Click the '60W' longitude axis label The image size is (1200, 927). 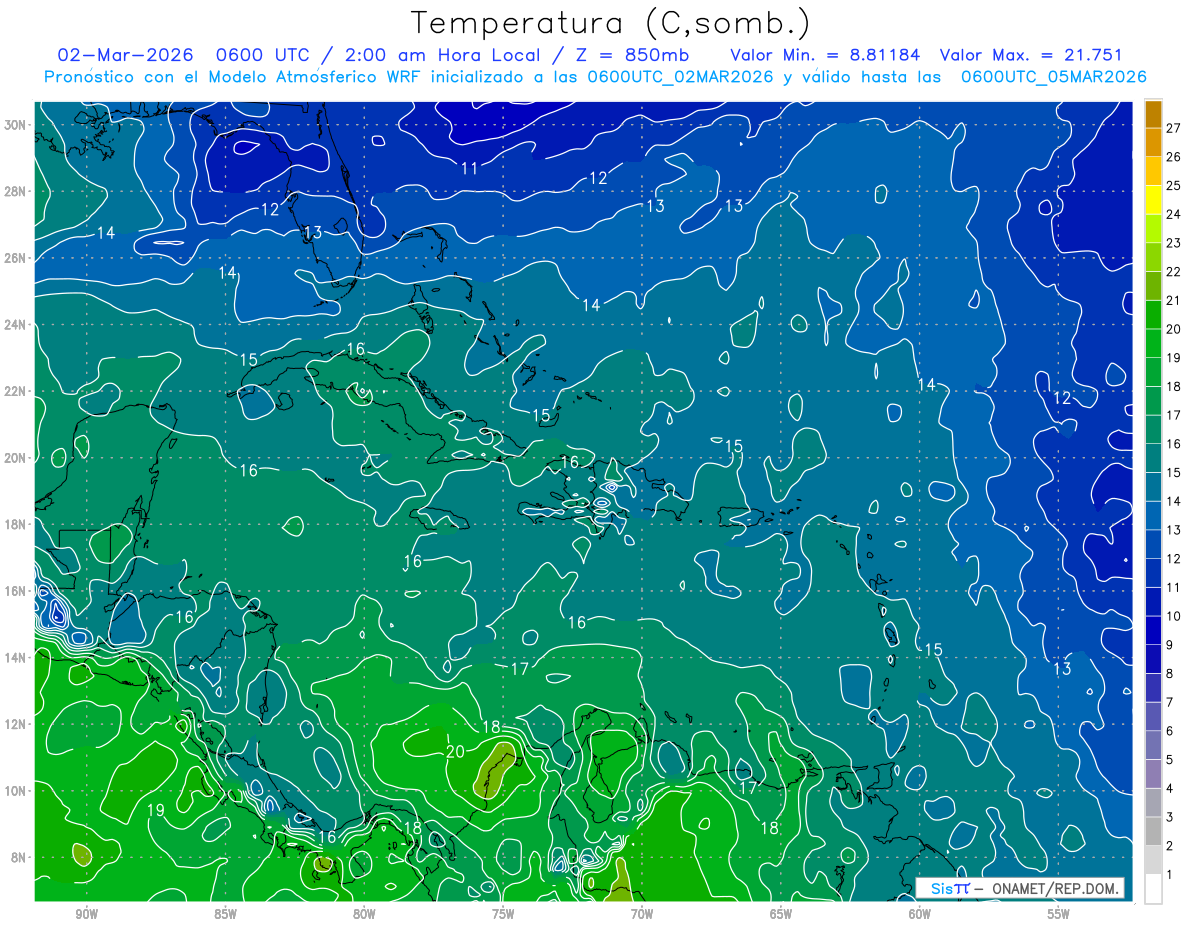(920, 914)
